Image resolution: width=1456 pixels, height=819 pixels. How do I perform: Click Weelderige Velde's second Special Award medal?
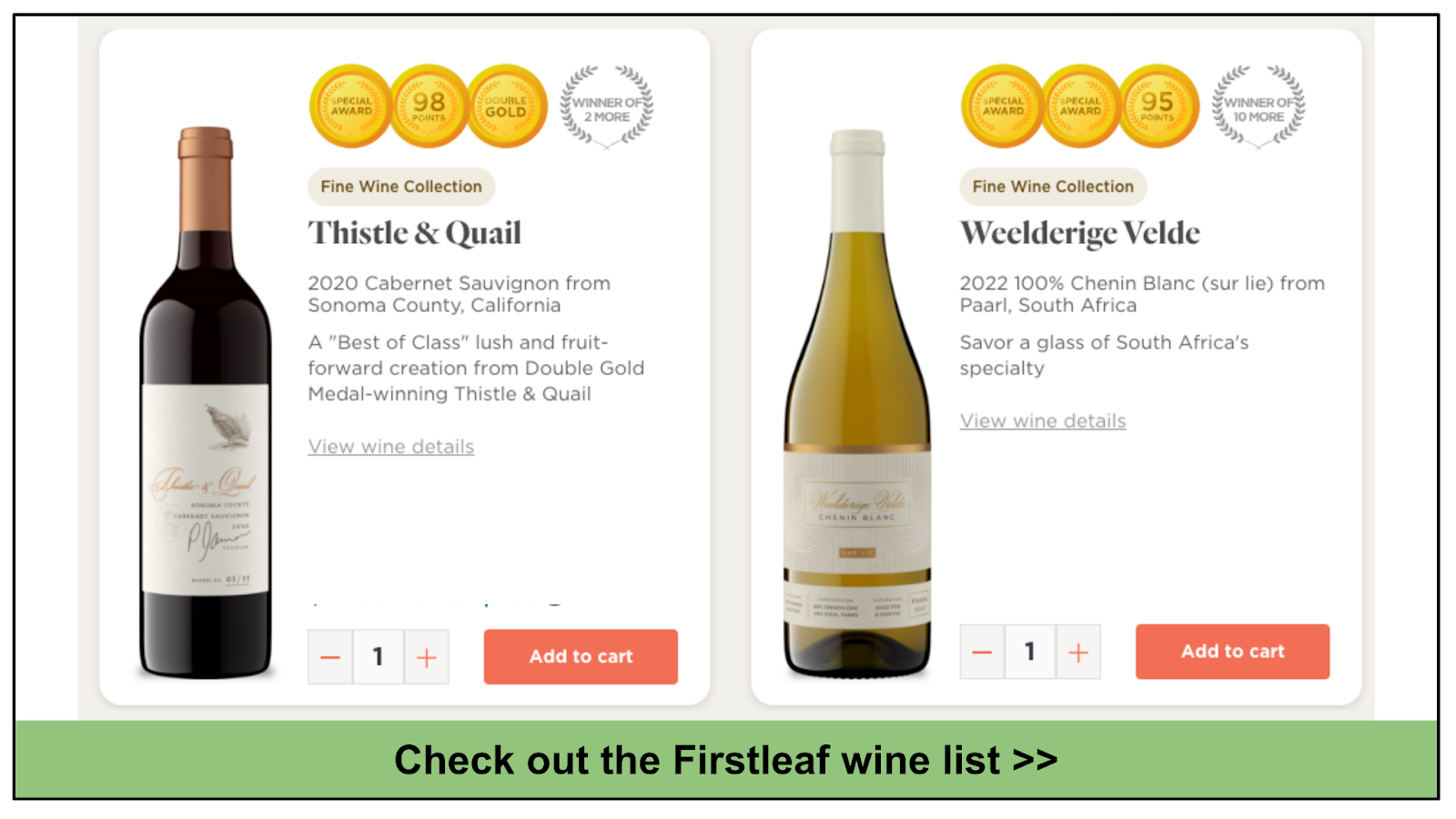point(1080,106)
